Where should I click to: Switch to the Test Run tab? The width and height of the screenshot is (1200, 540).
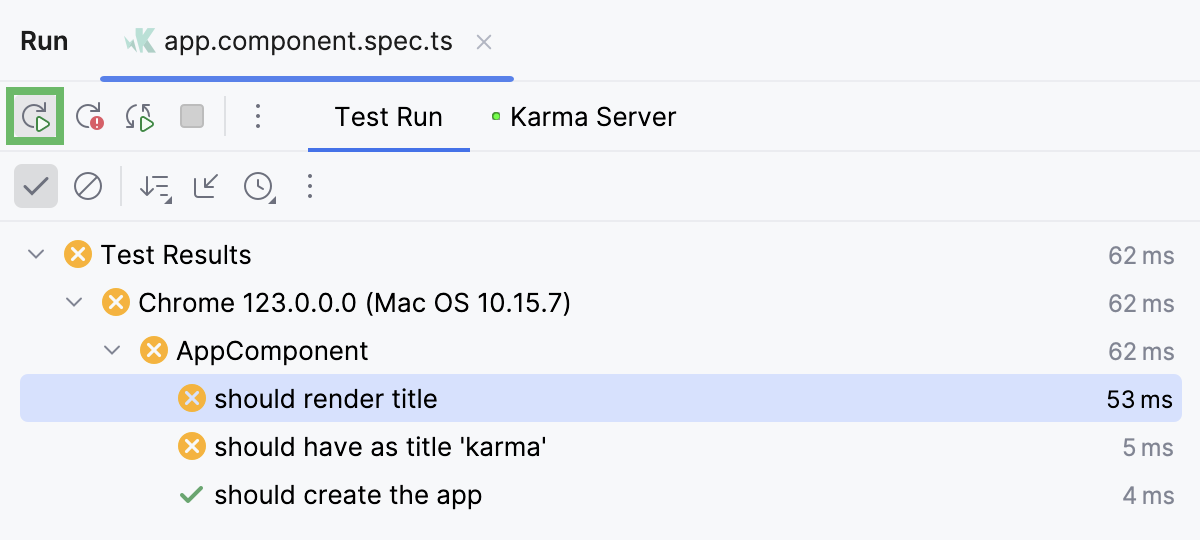click(x=389, y=117)
